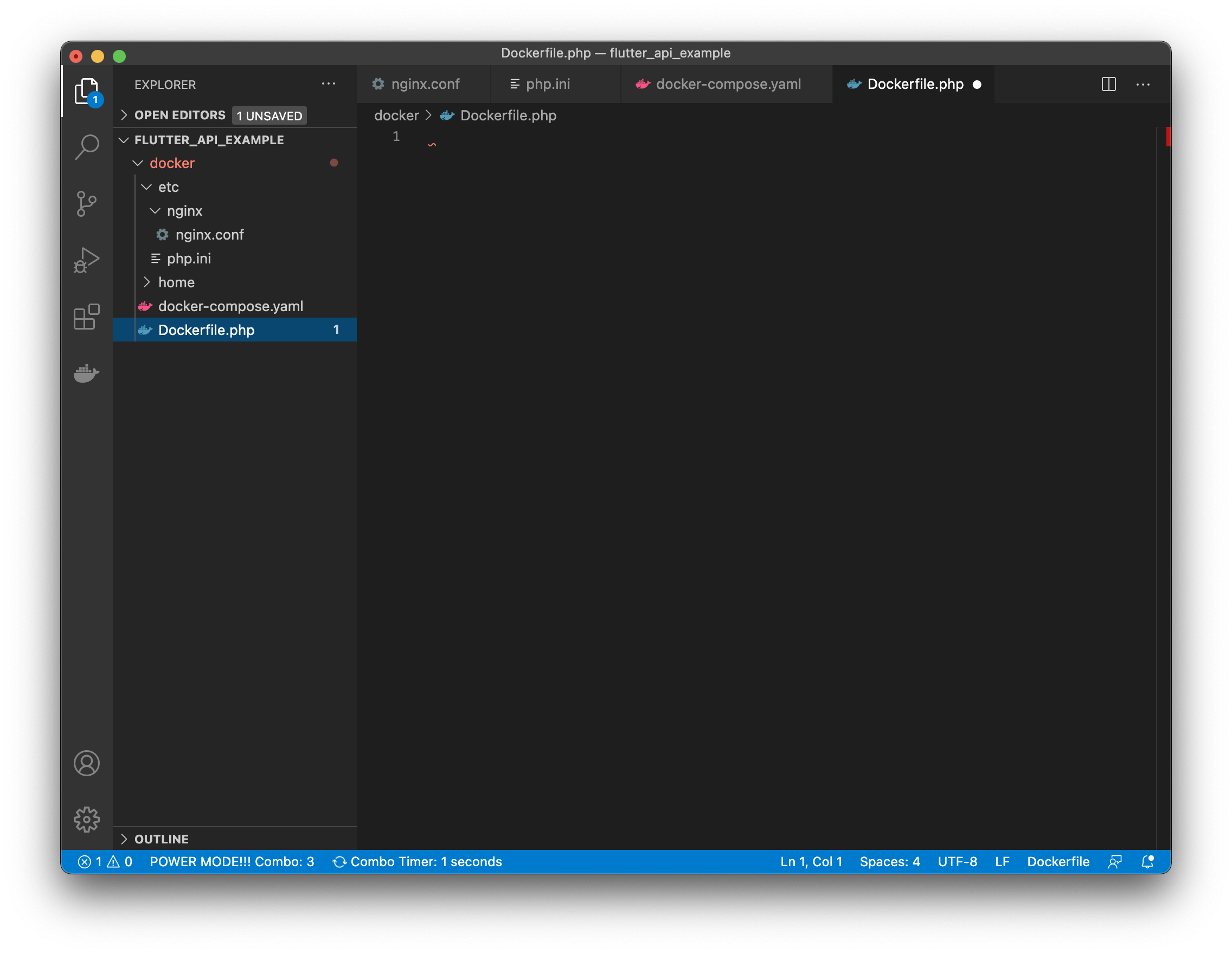Screen dimensions: 1232x954
Task: Click errors and warnings count in status bar
Action: [x=105, y=861]
